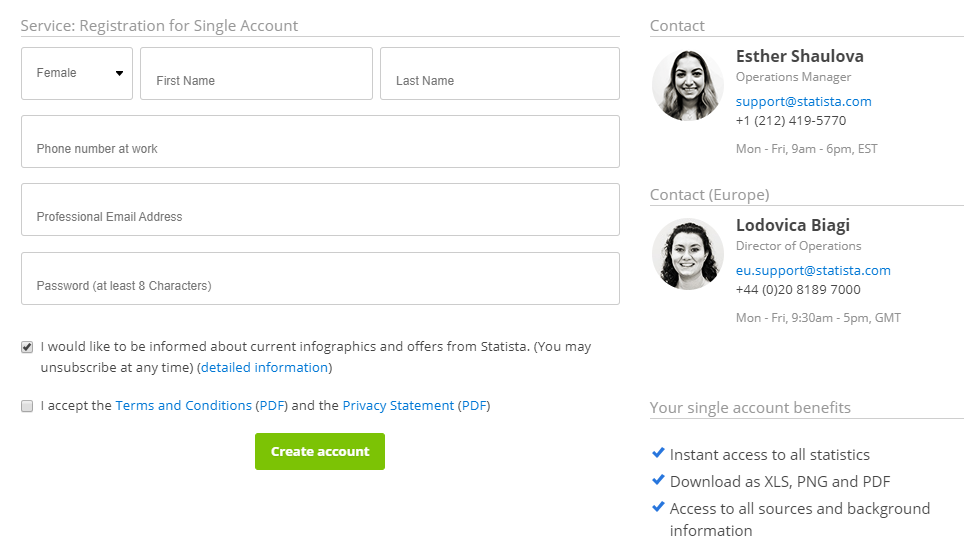This screenshot has width=977, height=558.
Task: Click the eu.support@statista.com email link
Action: (x=813, y=270)
